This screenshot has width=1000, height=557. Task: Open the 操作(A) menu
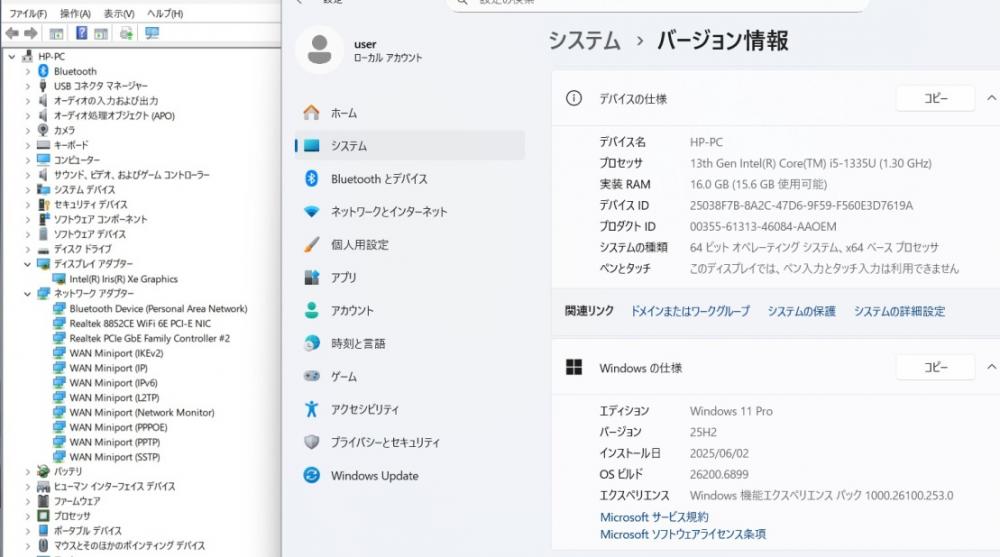tap(75, 13)
